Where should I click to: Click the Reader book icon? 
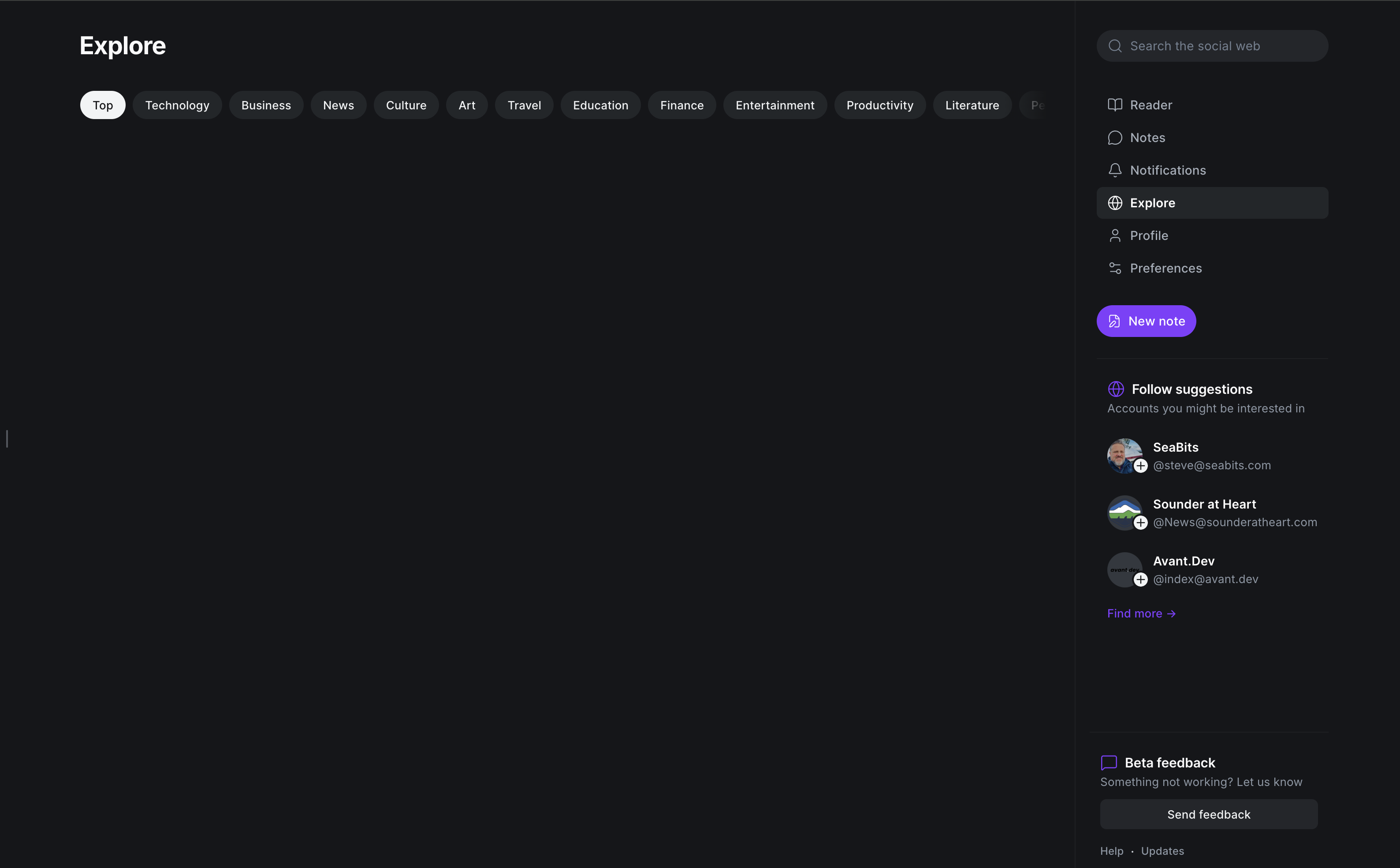coord(1115,105)
